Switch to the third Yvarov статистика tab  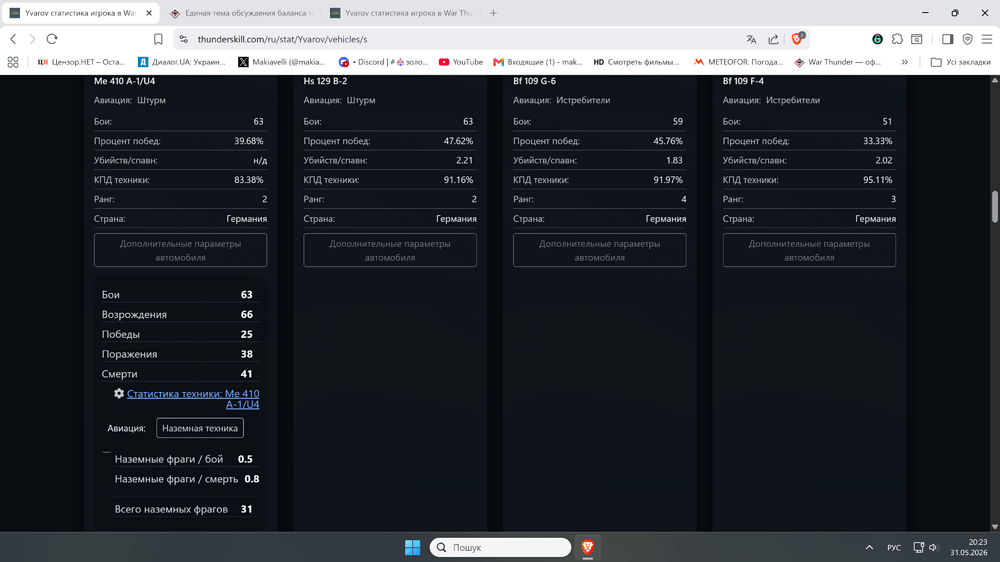(402, 13)
